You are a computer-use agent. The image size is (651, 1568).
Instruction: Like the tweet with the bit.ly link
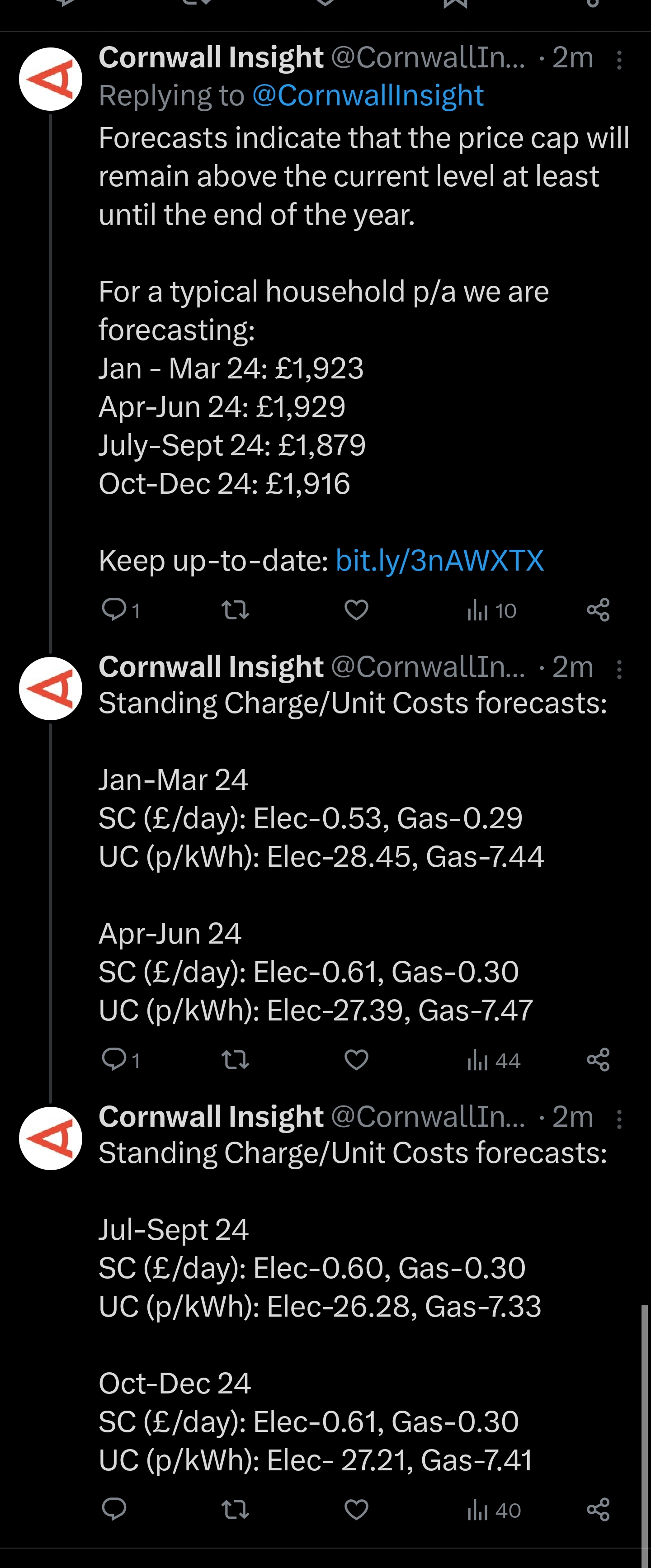click(x=357, y=609)
